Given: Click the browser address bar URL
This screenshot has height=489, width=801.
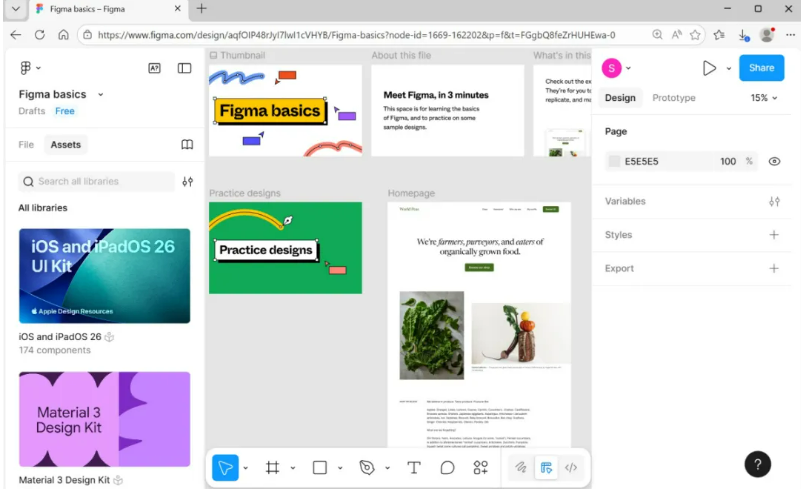Looking at the screenshot, I should (357, 35).
